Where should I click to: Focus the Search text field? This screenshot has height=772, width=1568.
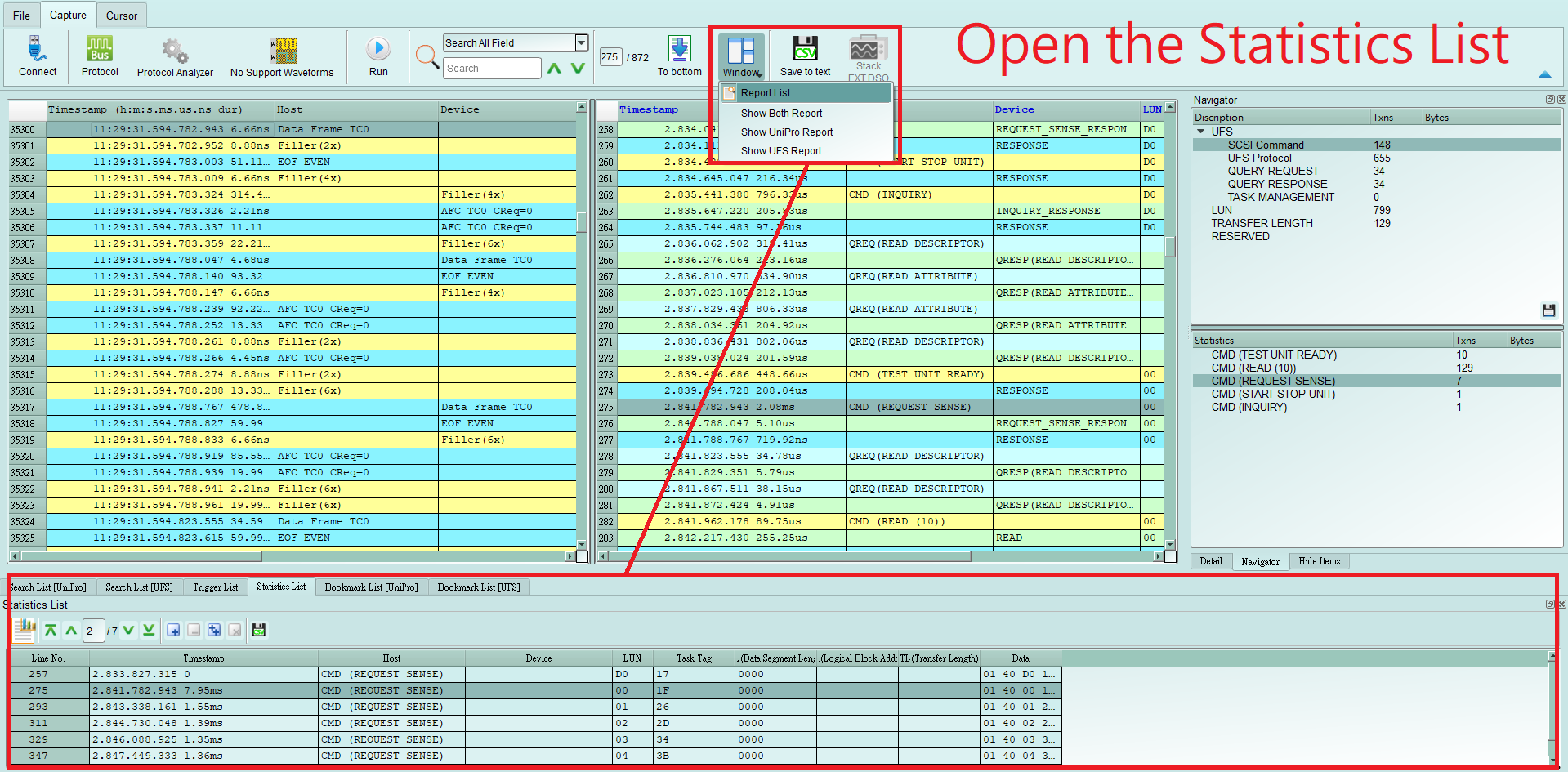pyautogui.click(x=492, y=68)
